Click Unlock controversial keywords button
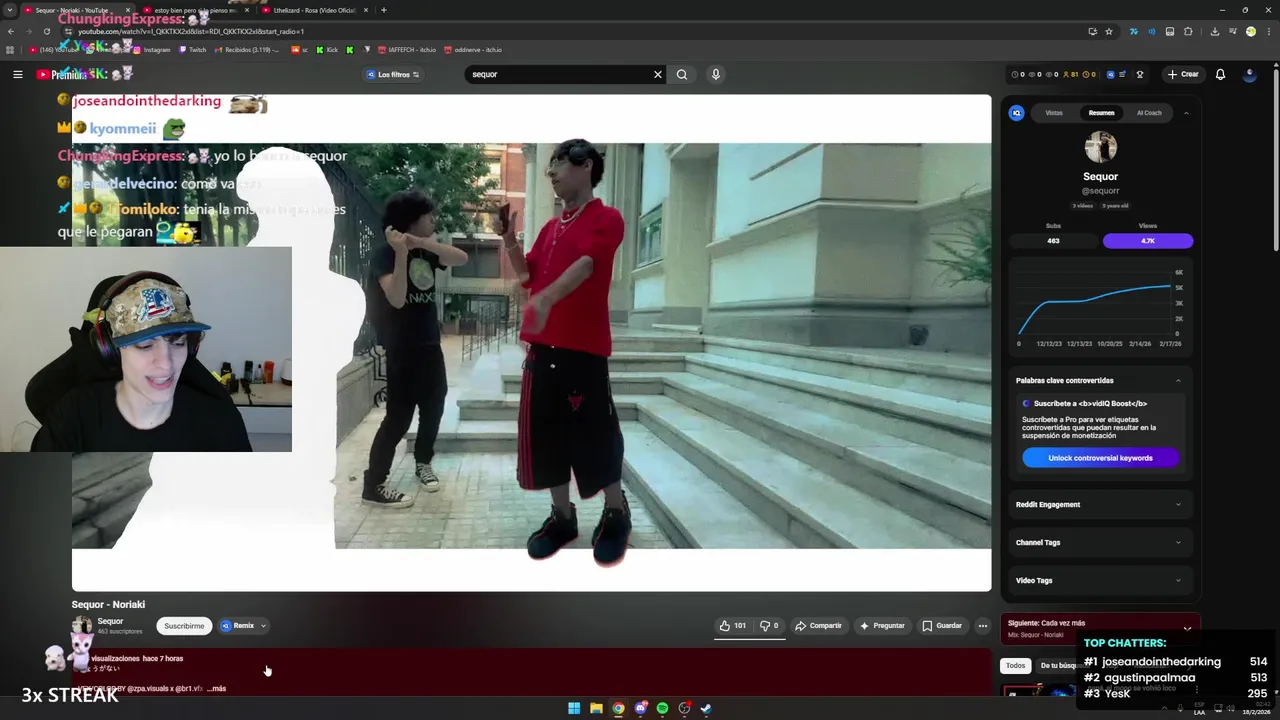The width and height of the screenshot is (1280, 720). [x=1100, y=458]
